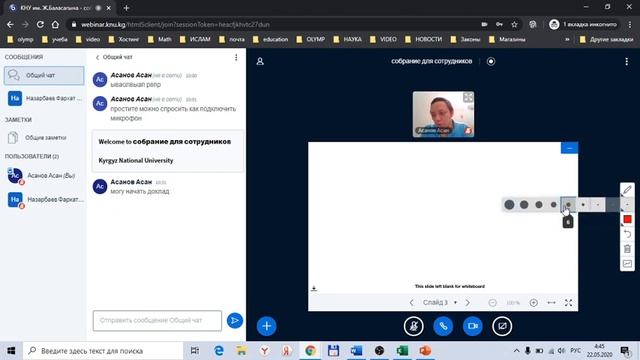Viewport: 640px width, 360px height.
Task: Open the red drawing color picker
Action: pyautogui.click(x=627, y=220)
